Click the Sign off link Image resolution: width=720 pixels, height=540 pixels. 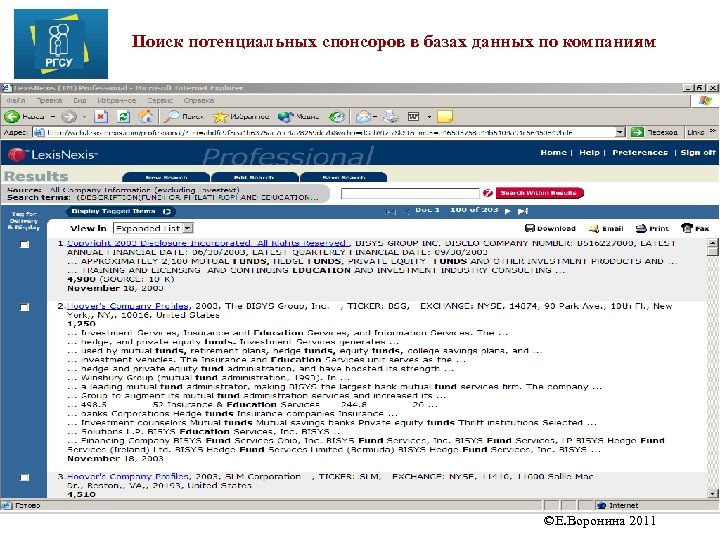698,152
